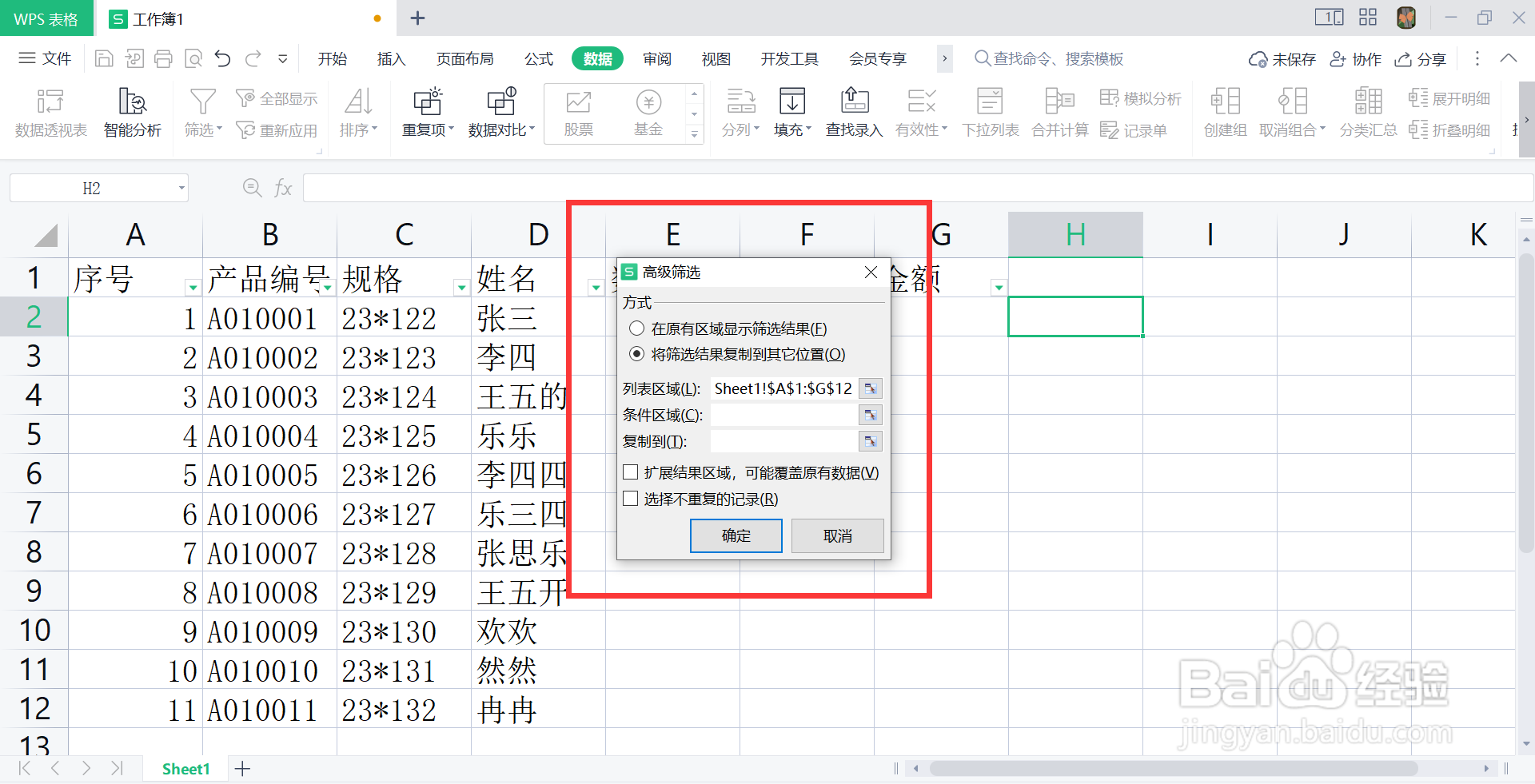Launch 智能分析 smart analysis
The image size is (1535, 784).
(x=132, y=112)
